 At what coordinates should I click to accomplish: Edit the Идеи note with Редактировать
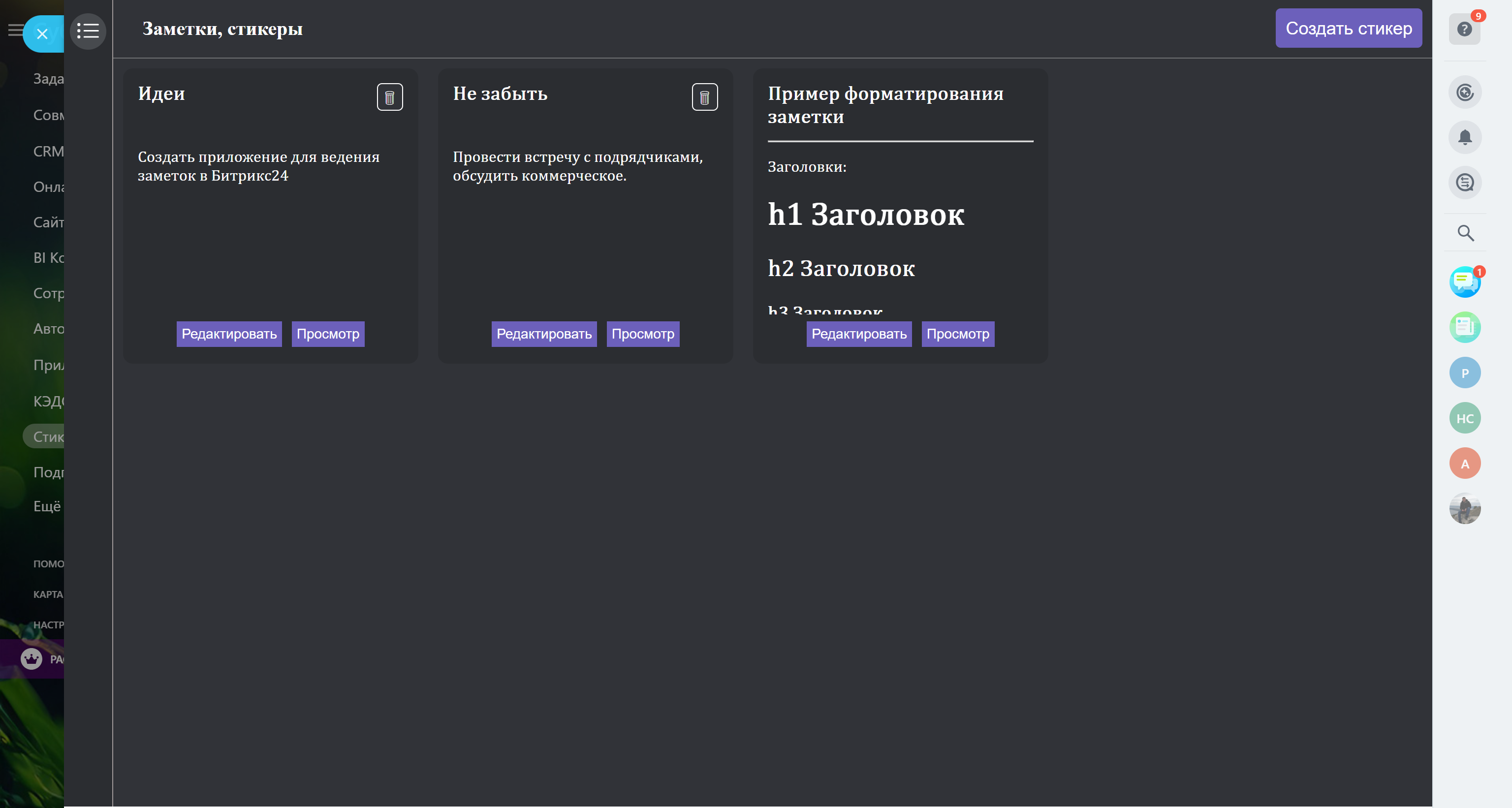tap(229, 334)
